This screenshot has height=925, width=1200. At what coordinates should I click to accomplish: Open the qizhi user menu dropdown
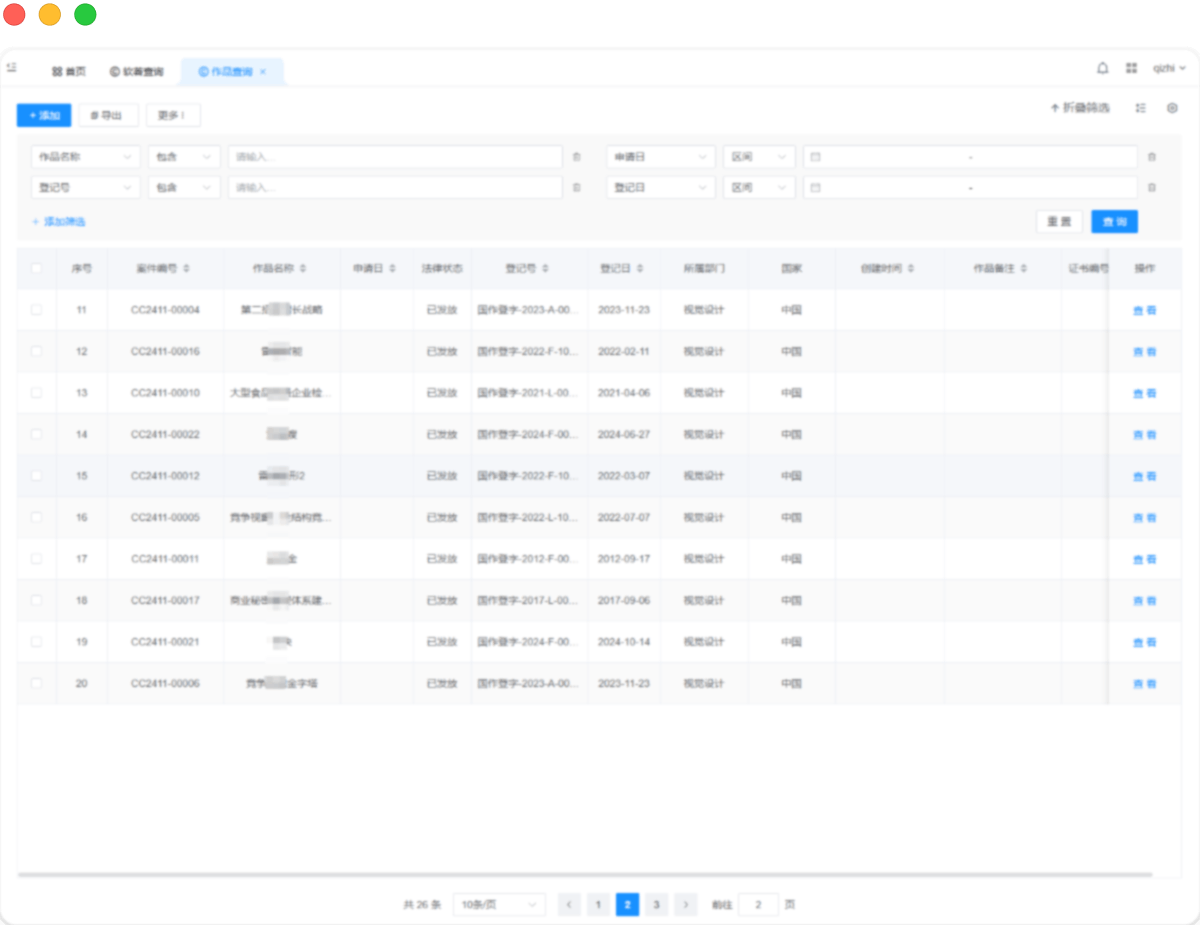click(1168, 68)
